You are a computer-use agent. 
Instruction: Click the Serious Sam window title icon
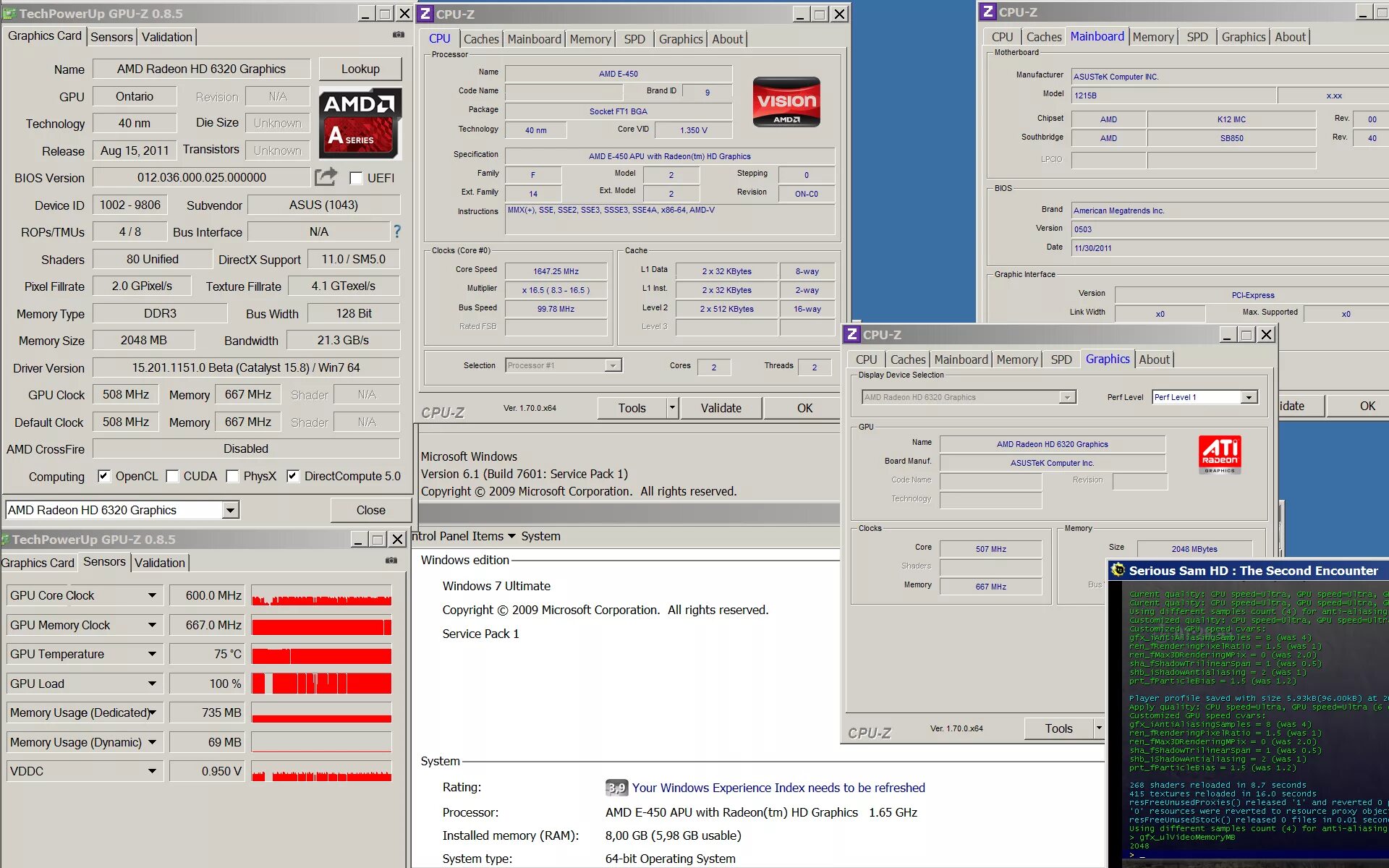[x=1118, y=570]
